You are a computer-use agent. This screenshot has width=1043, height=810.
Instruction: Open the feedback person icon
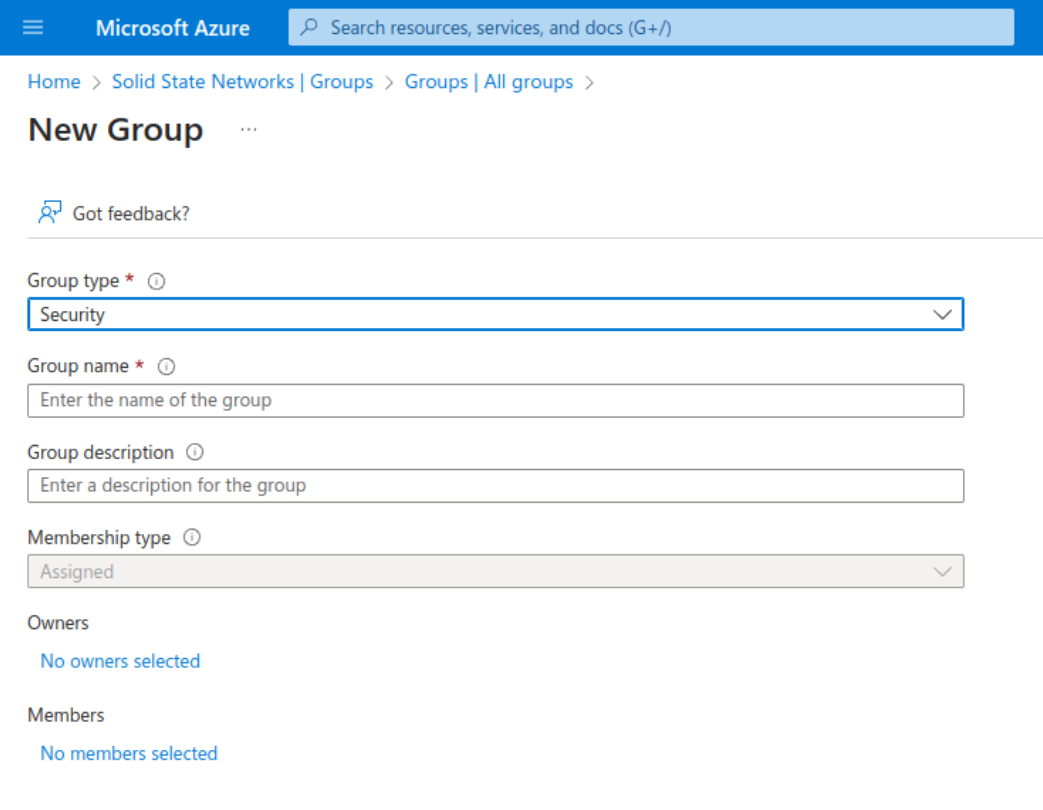click(x=50, y=212)
